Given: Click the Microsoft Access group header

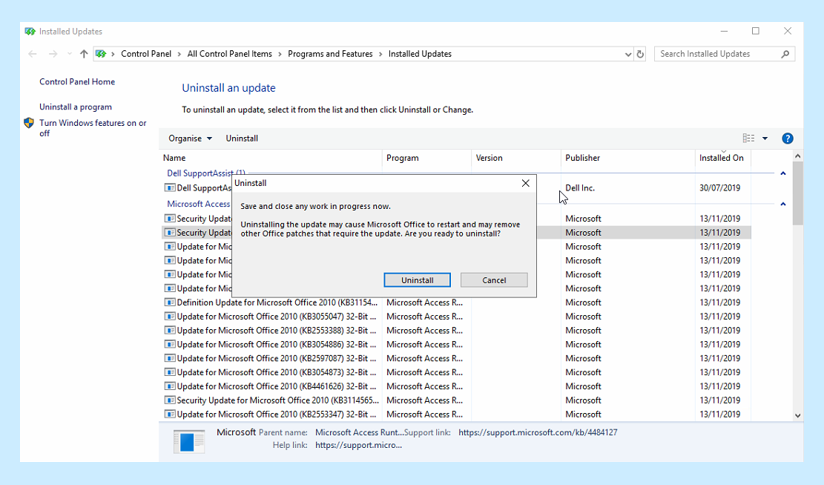Looking at the screenshot, I should tap(199, 203).
